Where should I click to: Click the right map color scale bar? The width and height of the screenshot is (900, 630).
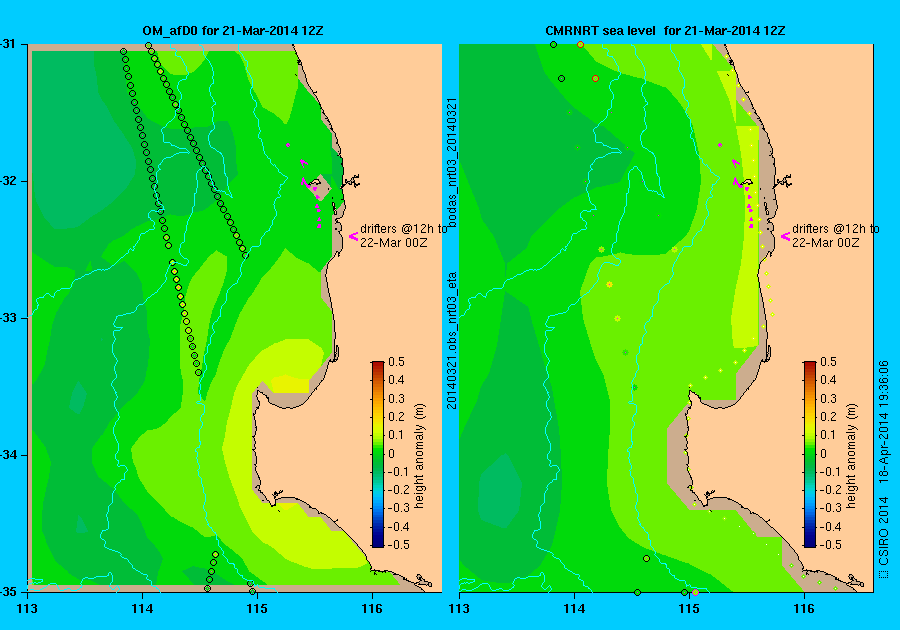coord(809,454)
